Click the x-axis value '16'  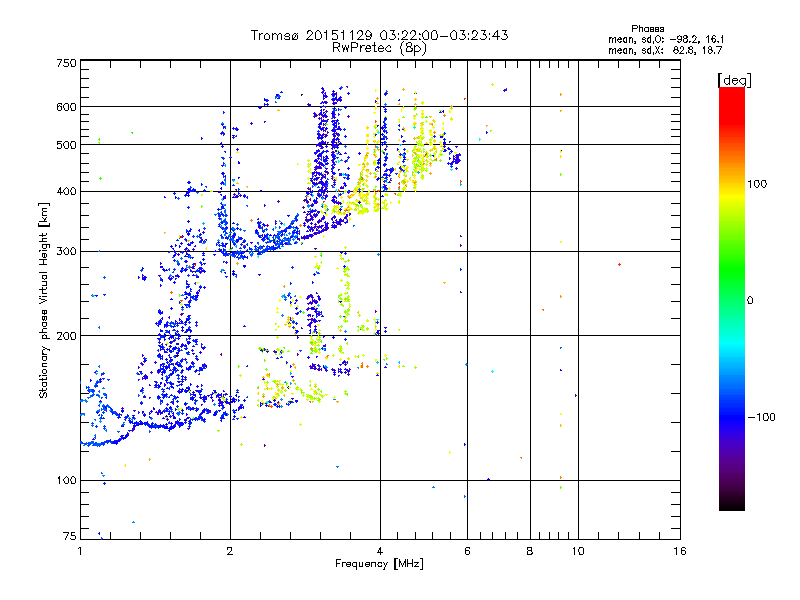pyautogui.click(x=680, y=551)
